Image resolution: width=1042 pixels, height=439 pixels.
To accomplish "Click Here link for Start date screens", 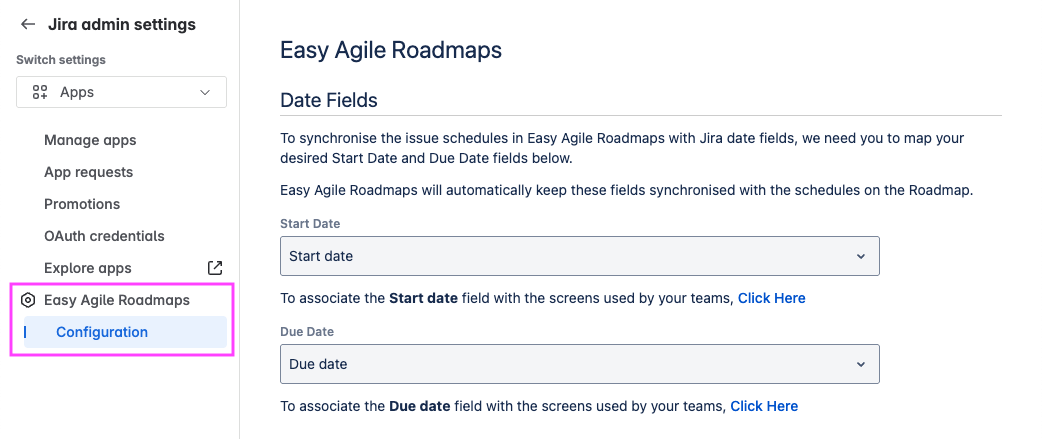I will point(771,298).
